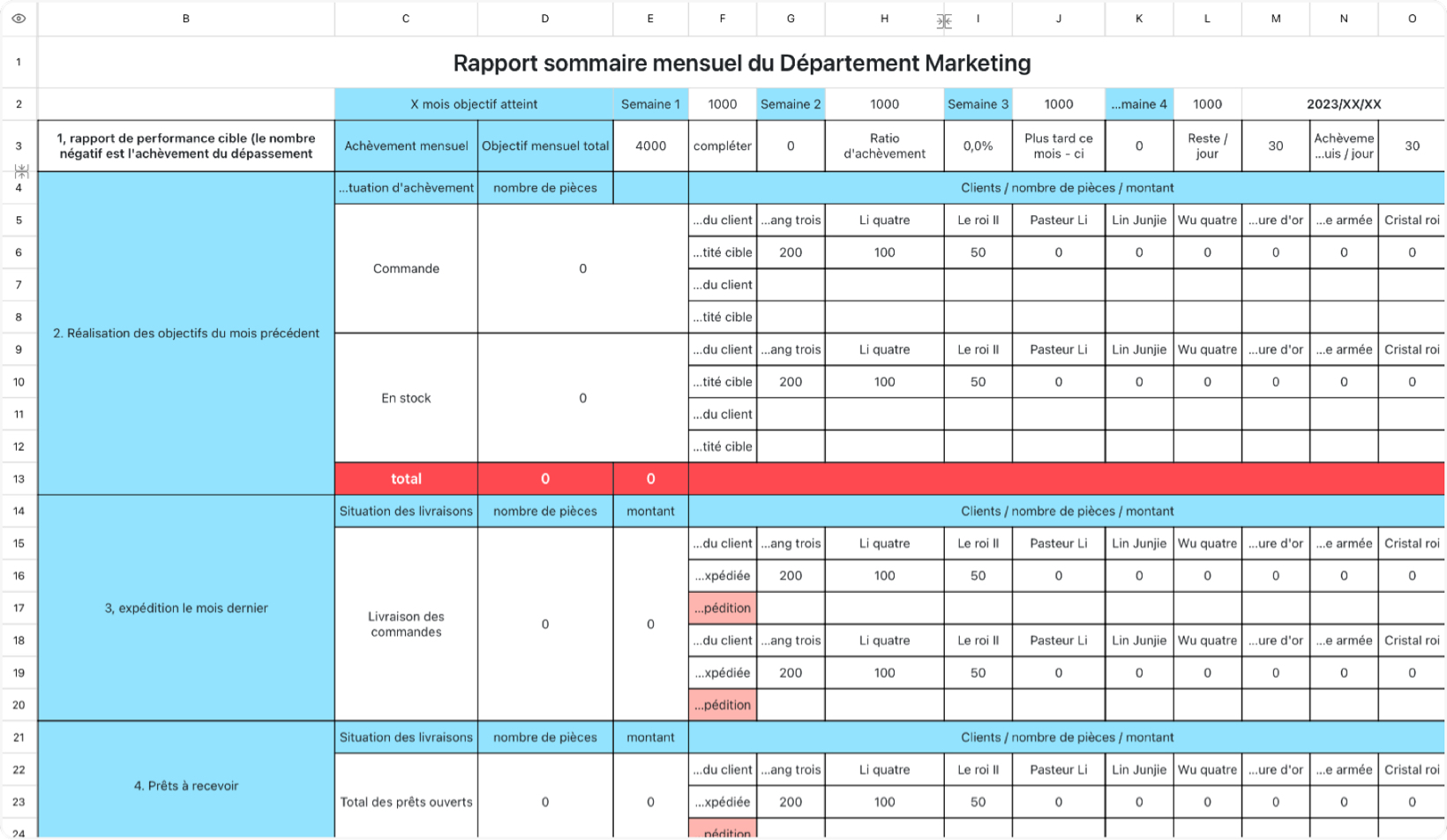Expand hidden rows between row 3 and 4

click(x=22, y=170)
